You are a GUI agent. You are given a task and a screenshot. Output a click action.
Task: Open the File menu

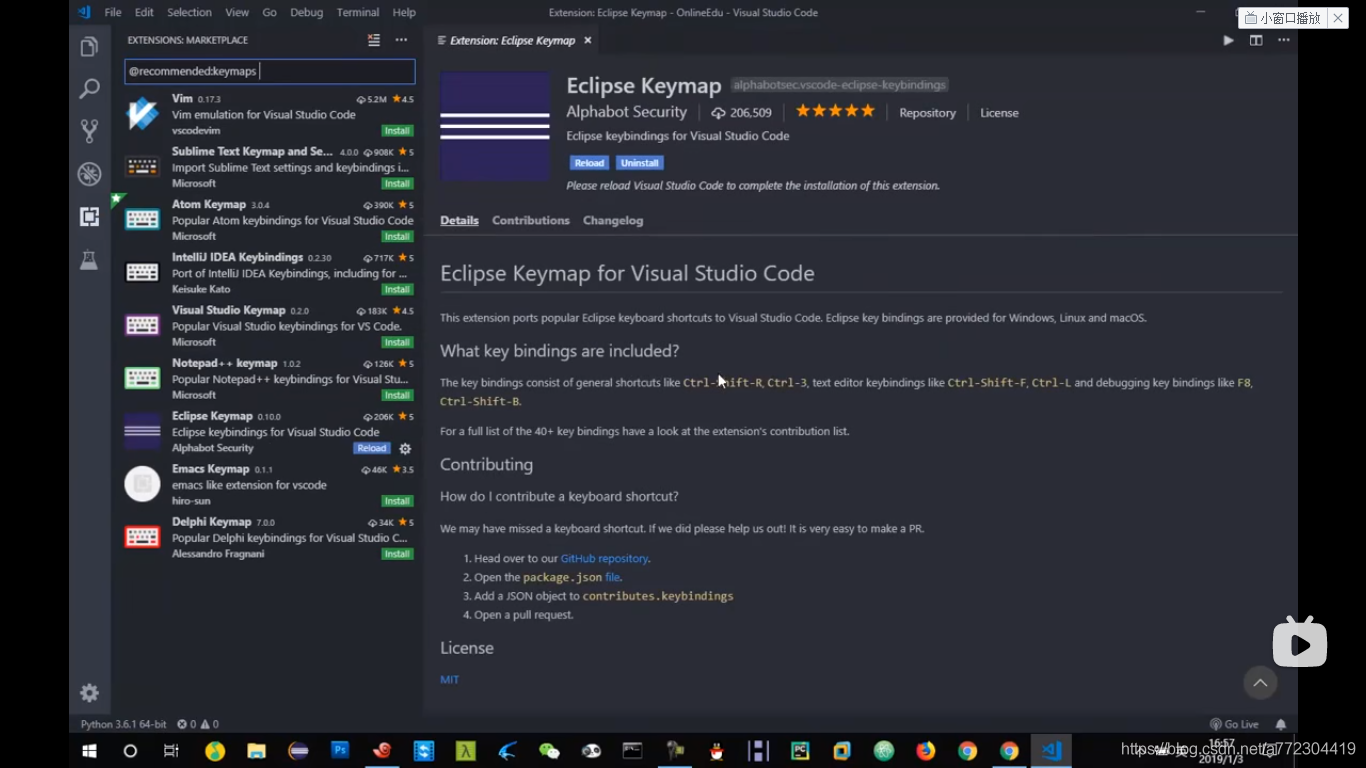(x=113, y=12)
